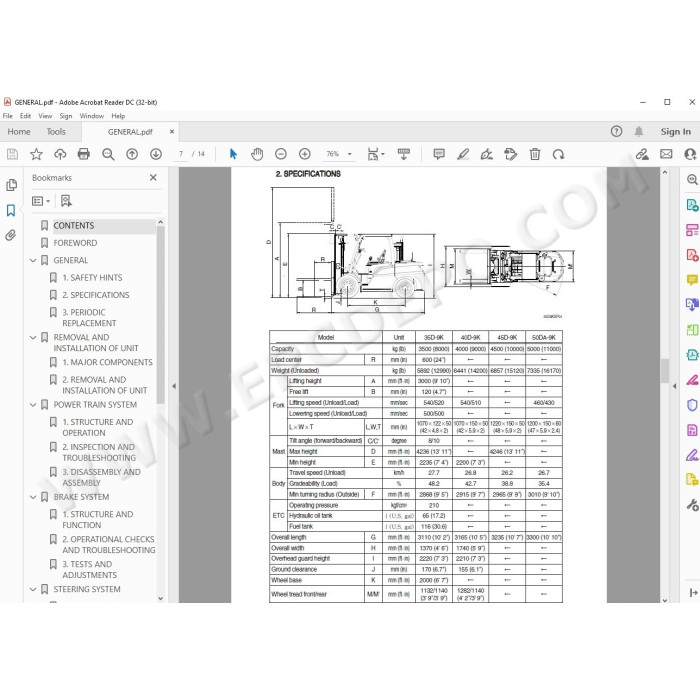Click the read mode keyboard icon
The image size is (700, 700).
pos(404,154)
